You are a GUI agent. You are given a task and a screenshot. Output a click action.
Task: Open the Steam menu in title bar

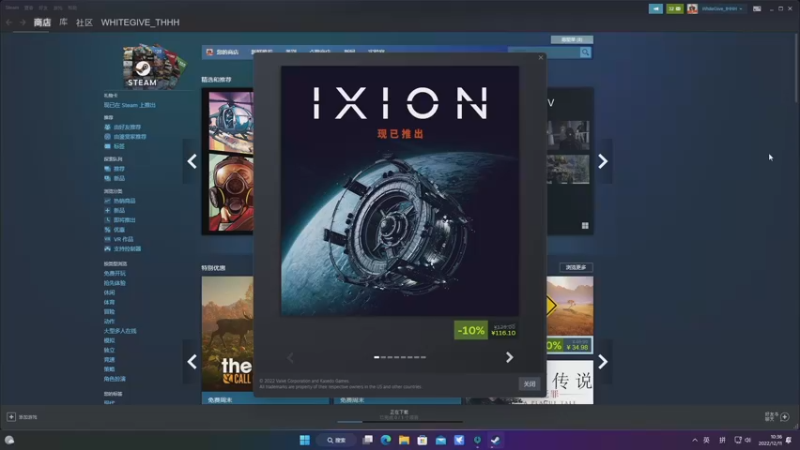coord(12,8)
